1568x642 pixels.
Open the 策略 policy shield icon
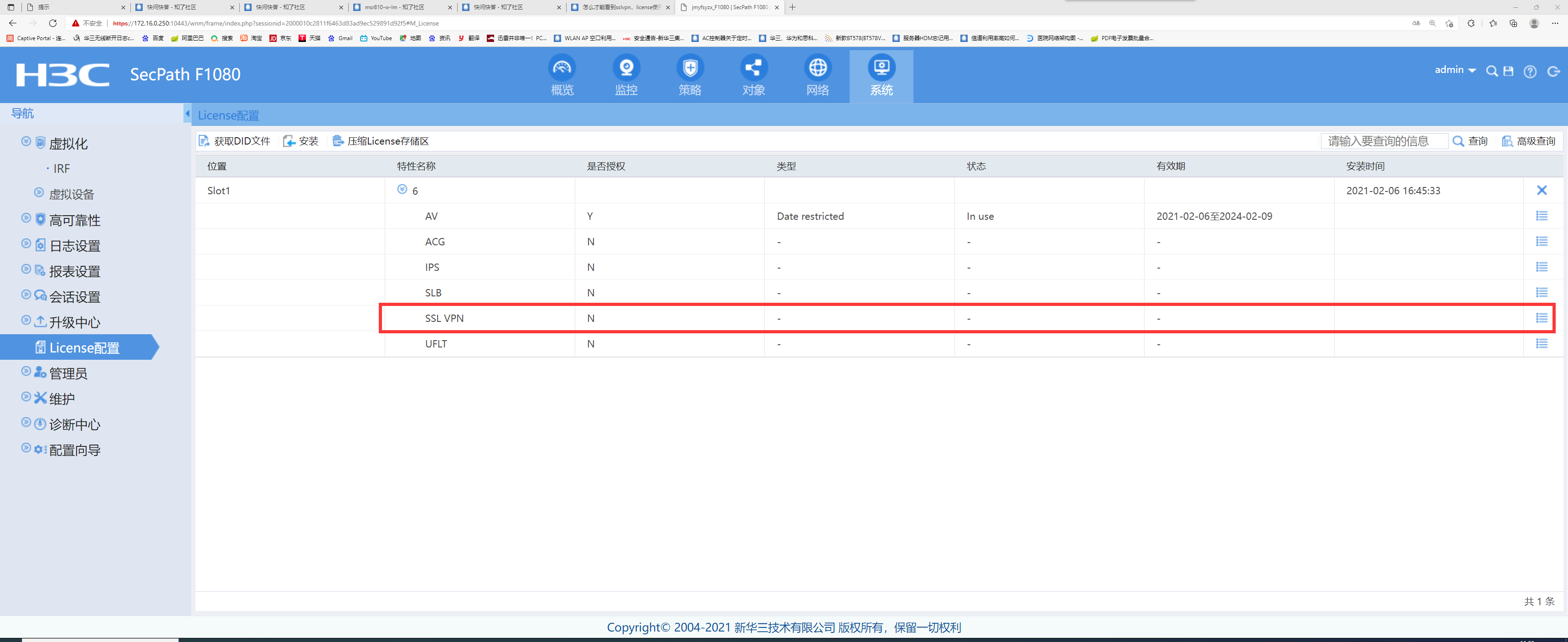(690, 67)
